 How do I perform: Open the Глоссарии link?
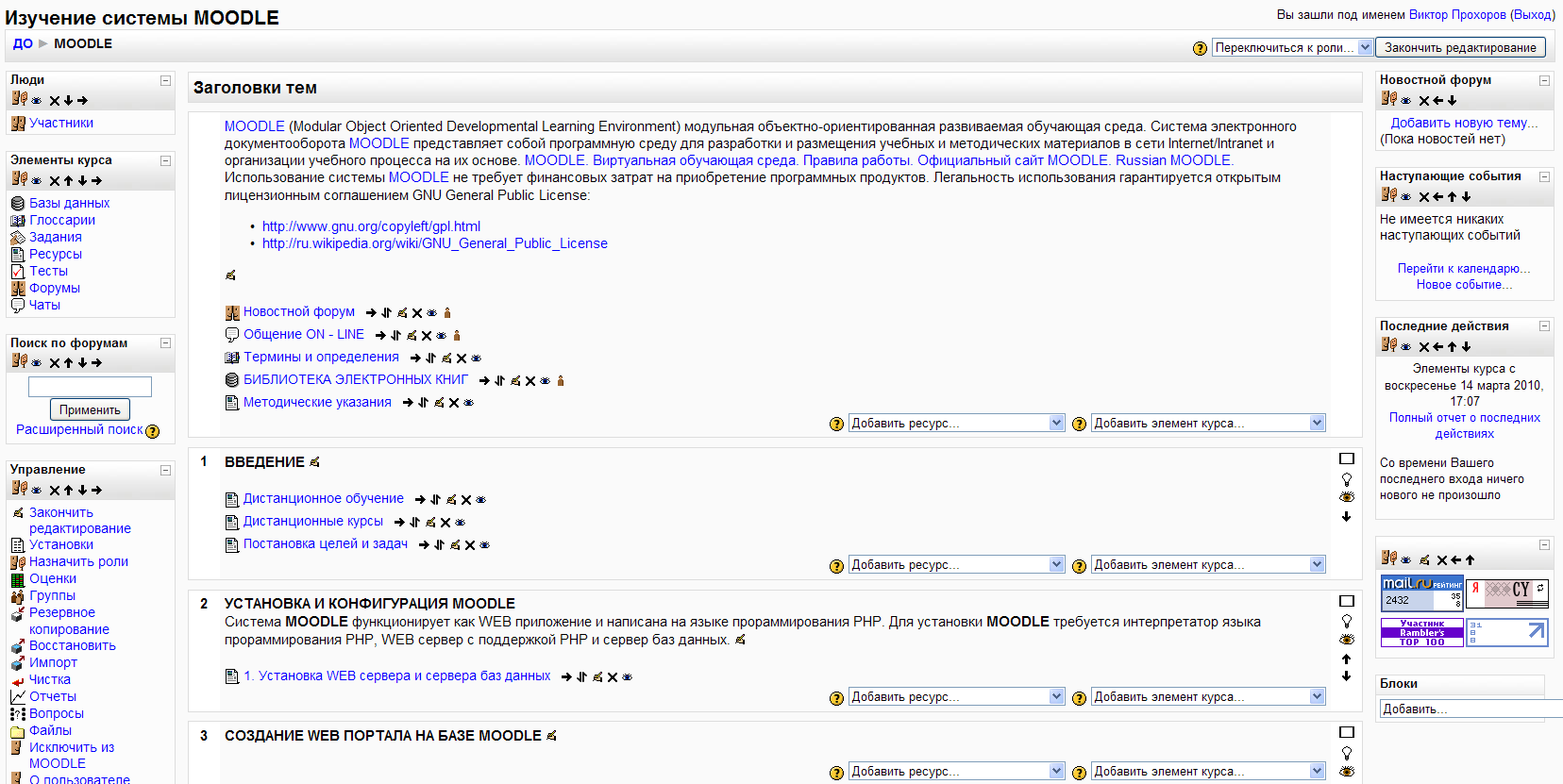62,220
